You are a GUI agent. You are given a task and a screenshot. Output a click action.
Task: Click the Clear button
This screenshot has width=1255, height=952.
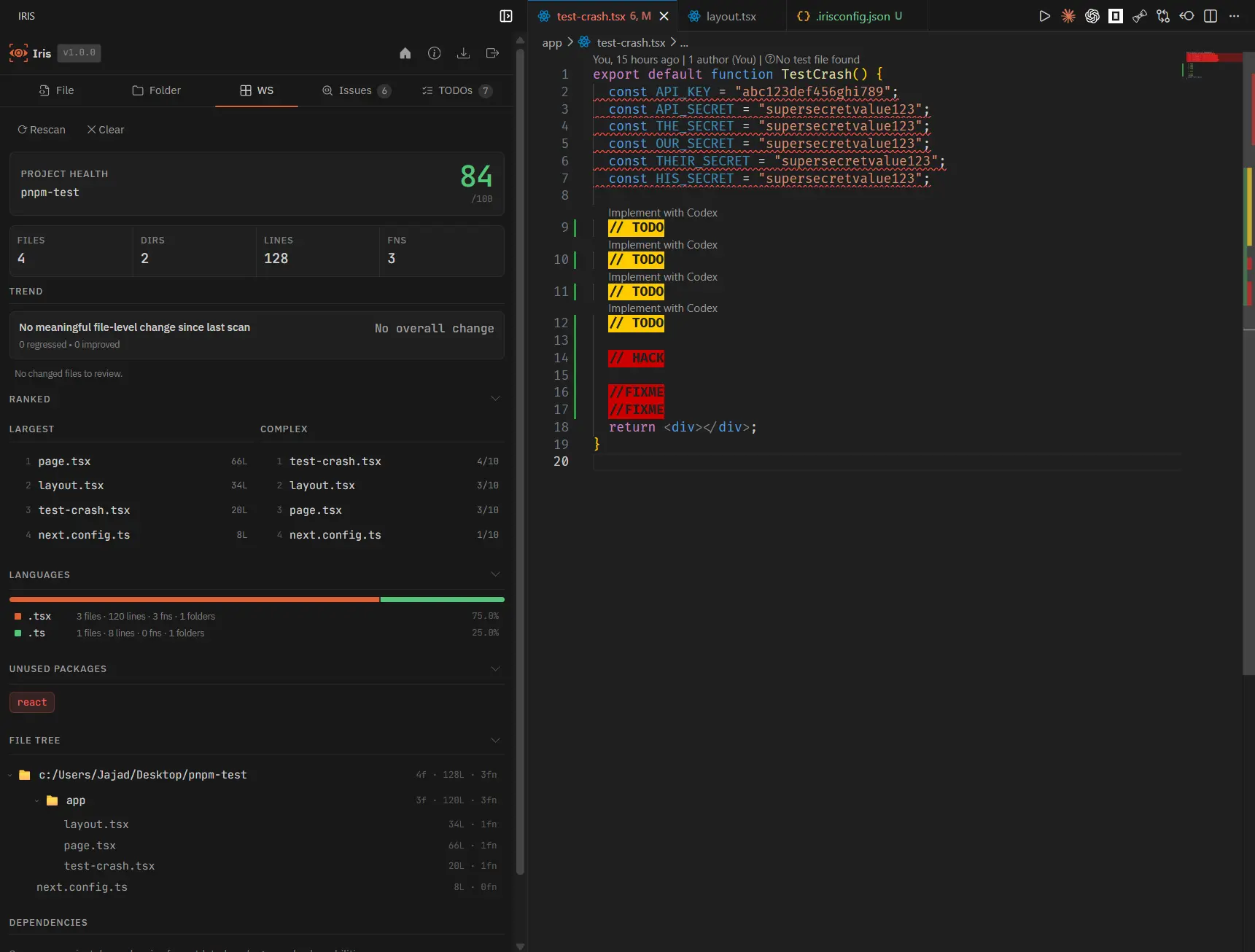pos(106,130)
